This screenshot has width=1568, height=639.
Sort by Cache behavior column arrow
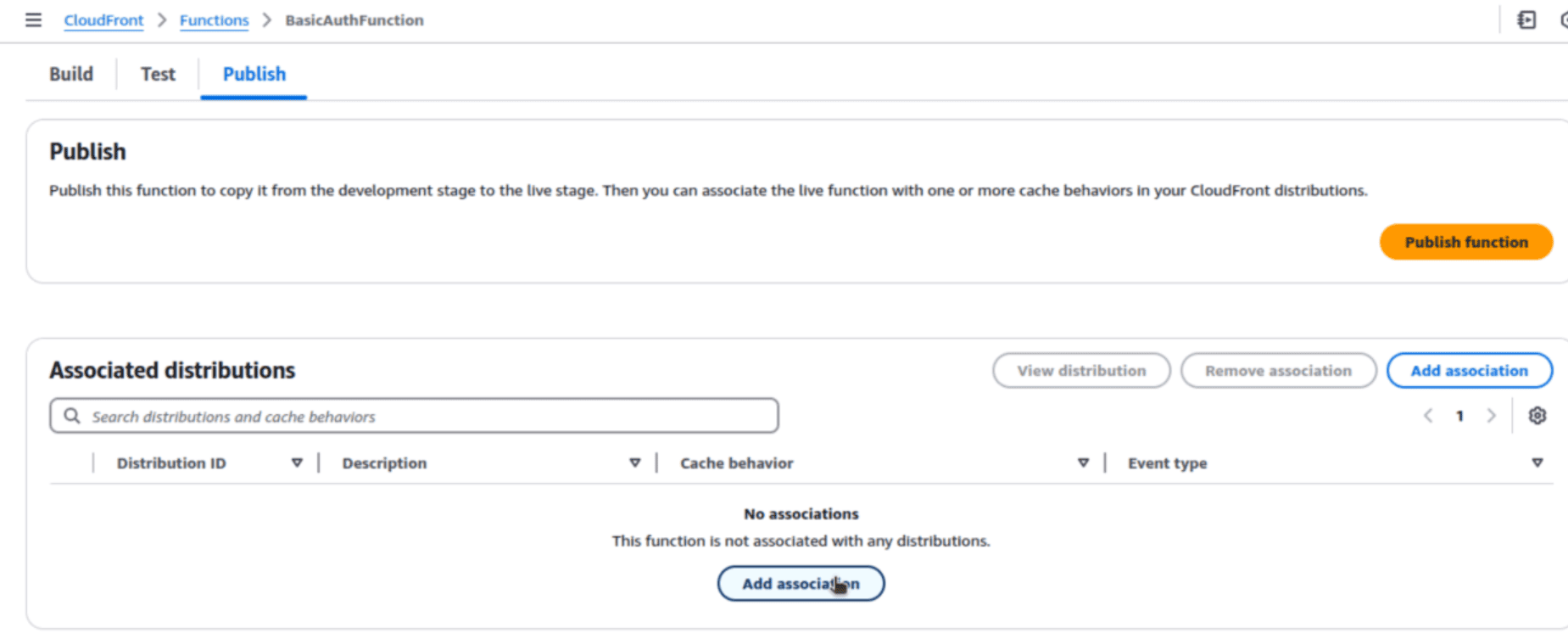[x=1083, y=463]
